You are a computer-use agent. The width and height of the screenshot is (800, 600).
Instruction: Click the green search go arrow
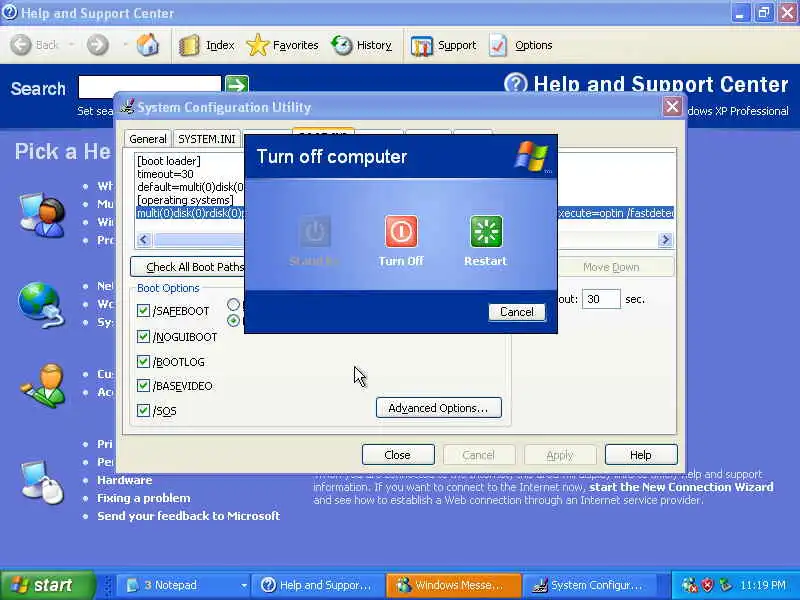(x=237, y=85)
